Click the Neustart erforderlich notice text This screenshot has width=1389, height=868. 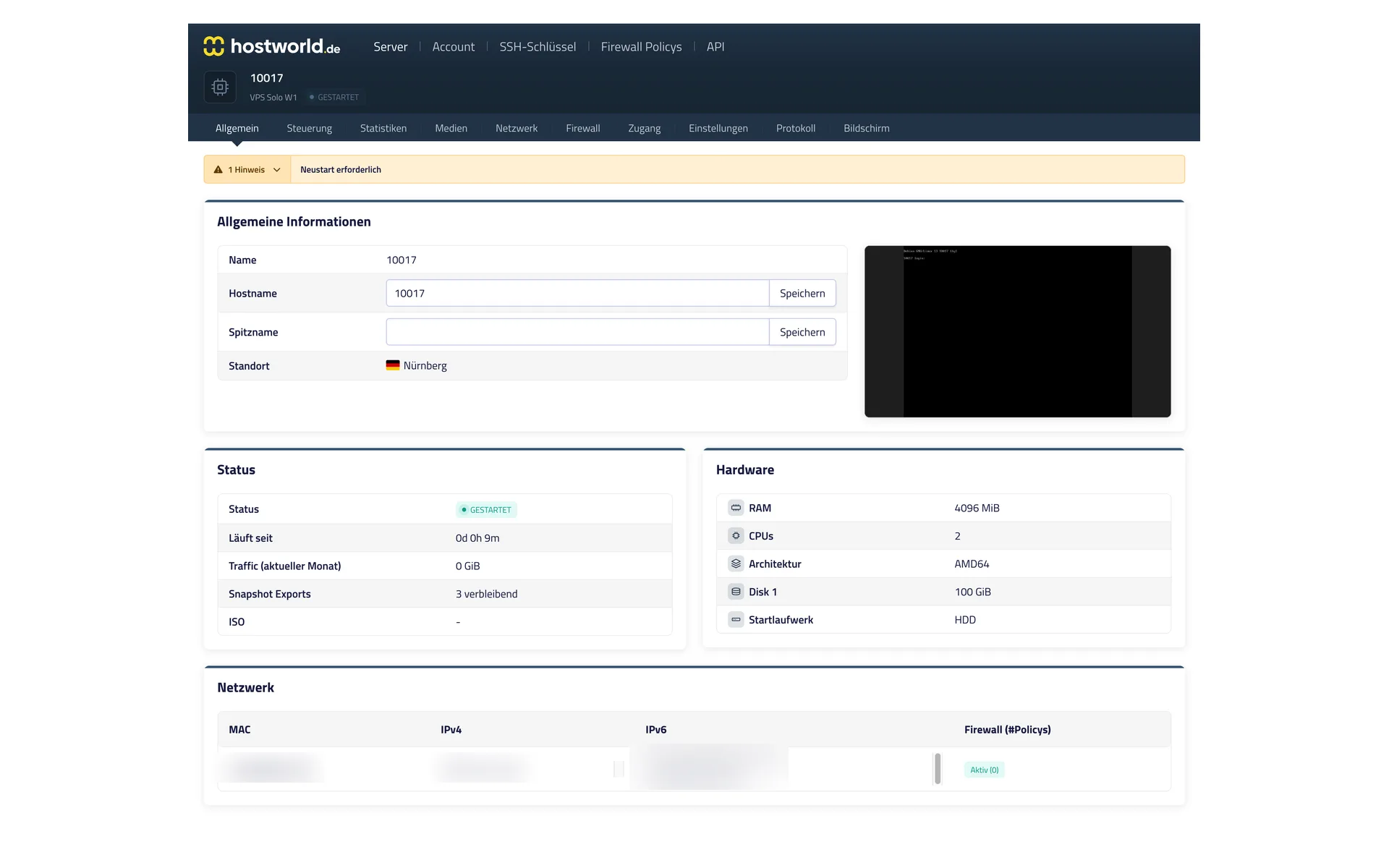pos(341,170)
